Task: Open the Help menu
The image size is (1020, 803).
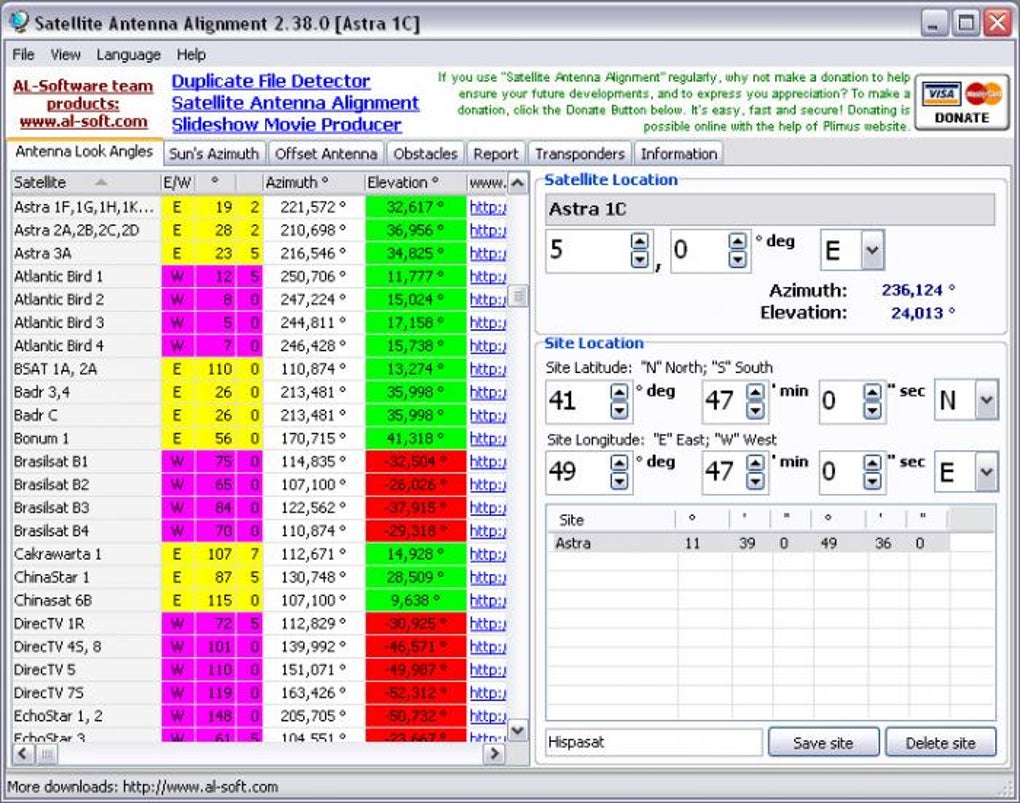Action: coord(191,55)
